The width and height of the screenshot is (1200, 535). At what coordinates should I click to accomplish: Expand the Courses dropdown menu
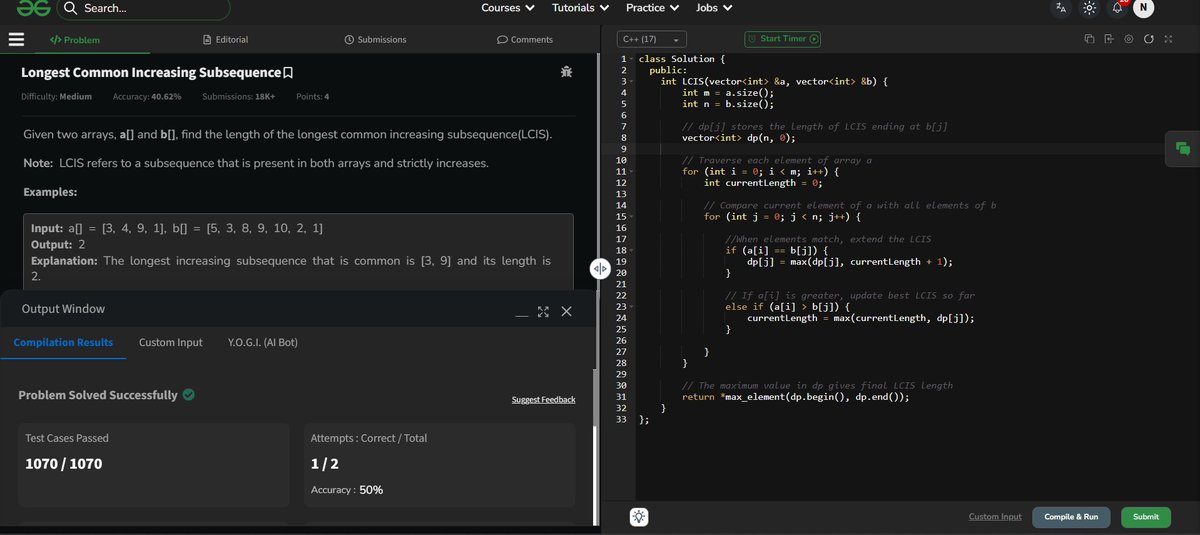tap(507, 8)
